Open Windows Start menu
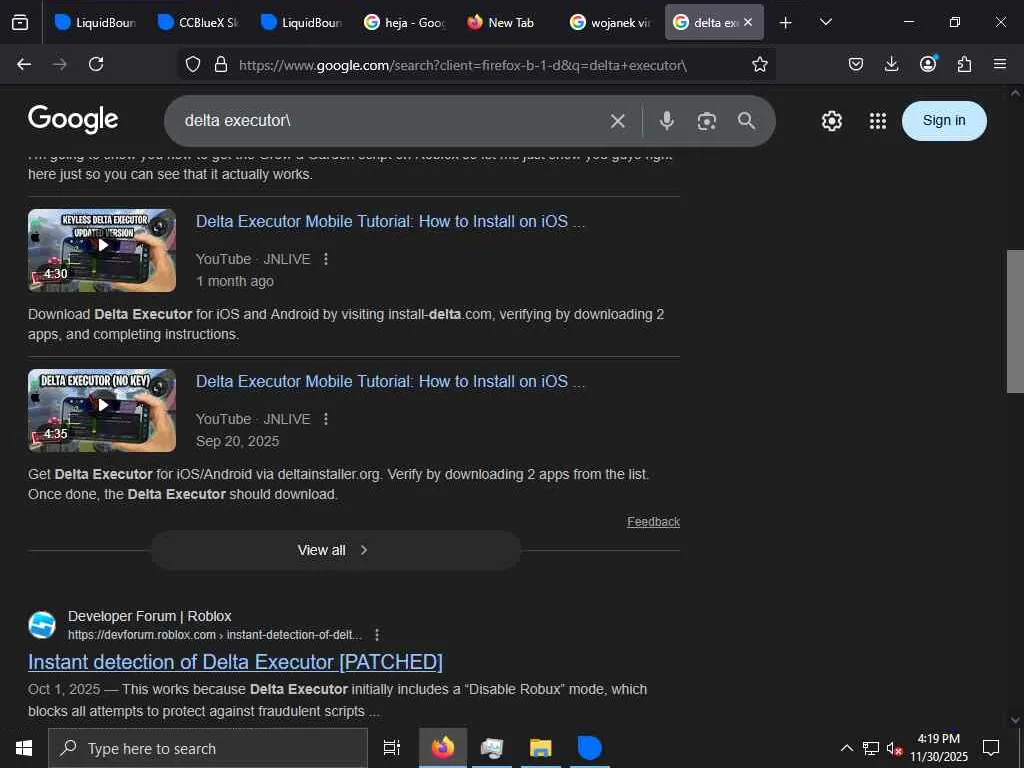1024x768 pixels. 24,748
